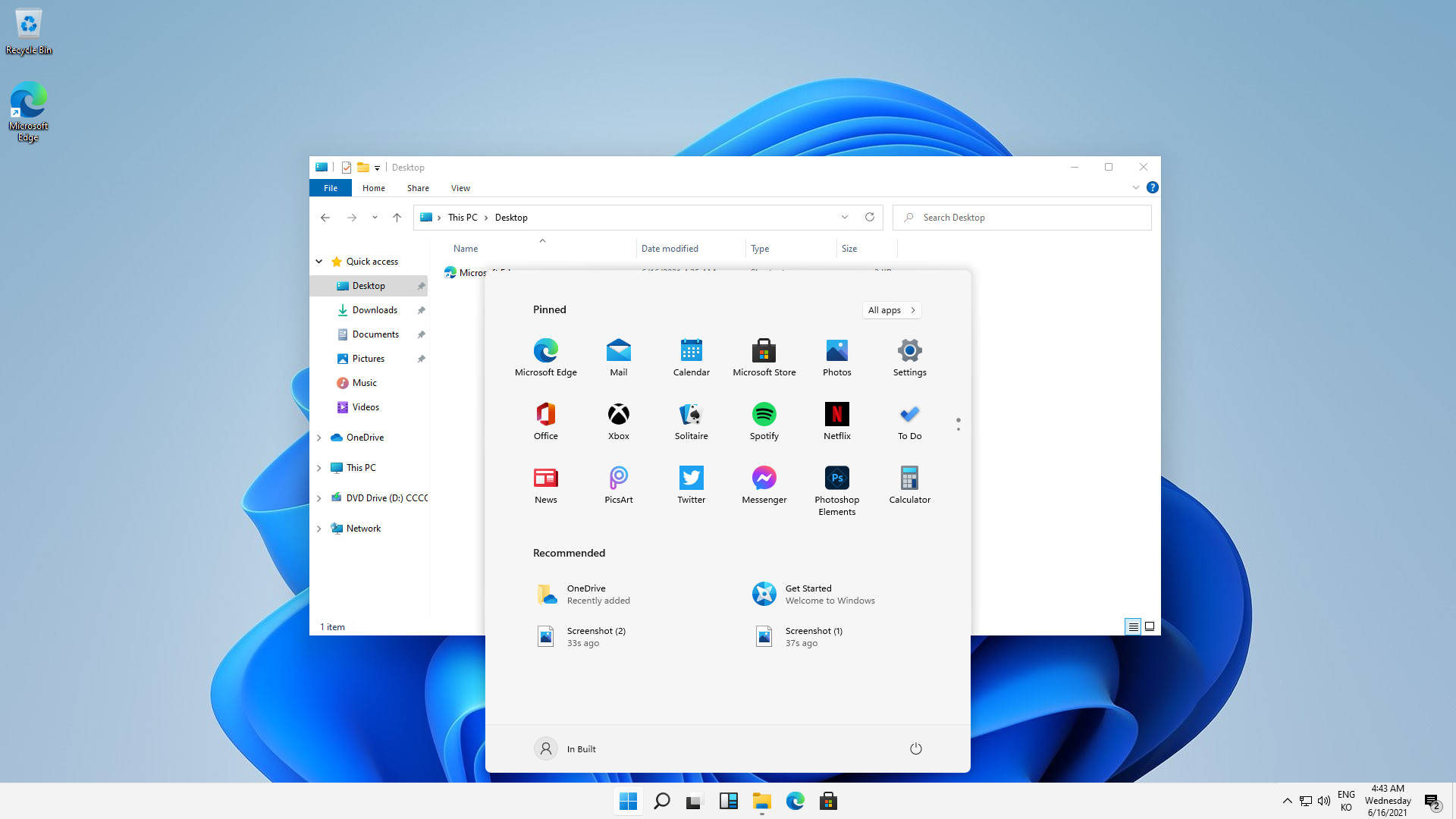Open the address bar history dropdown

pyautogui.click(x=844, y=218)
